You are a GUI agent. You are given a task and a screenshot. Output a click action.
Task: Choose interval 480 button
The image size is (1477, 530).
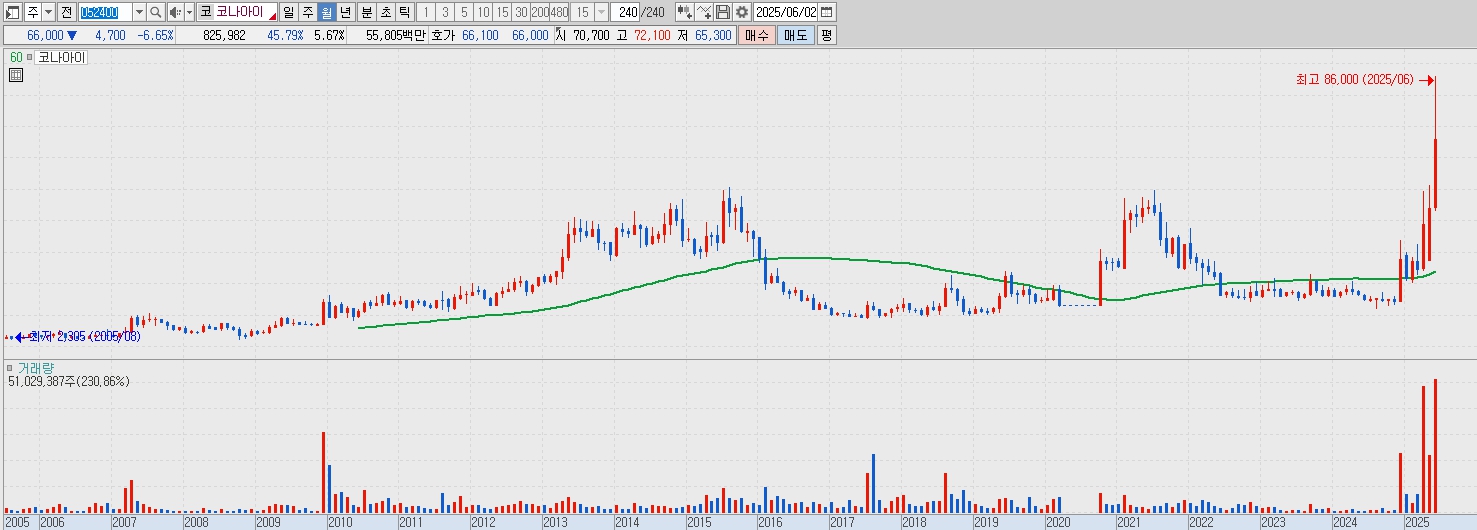click(x=559, y=12)
